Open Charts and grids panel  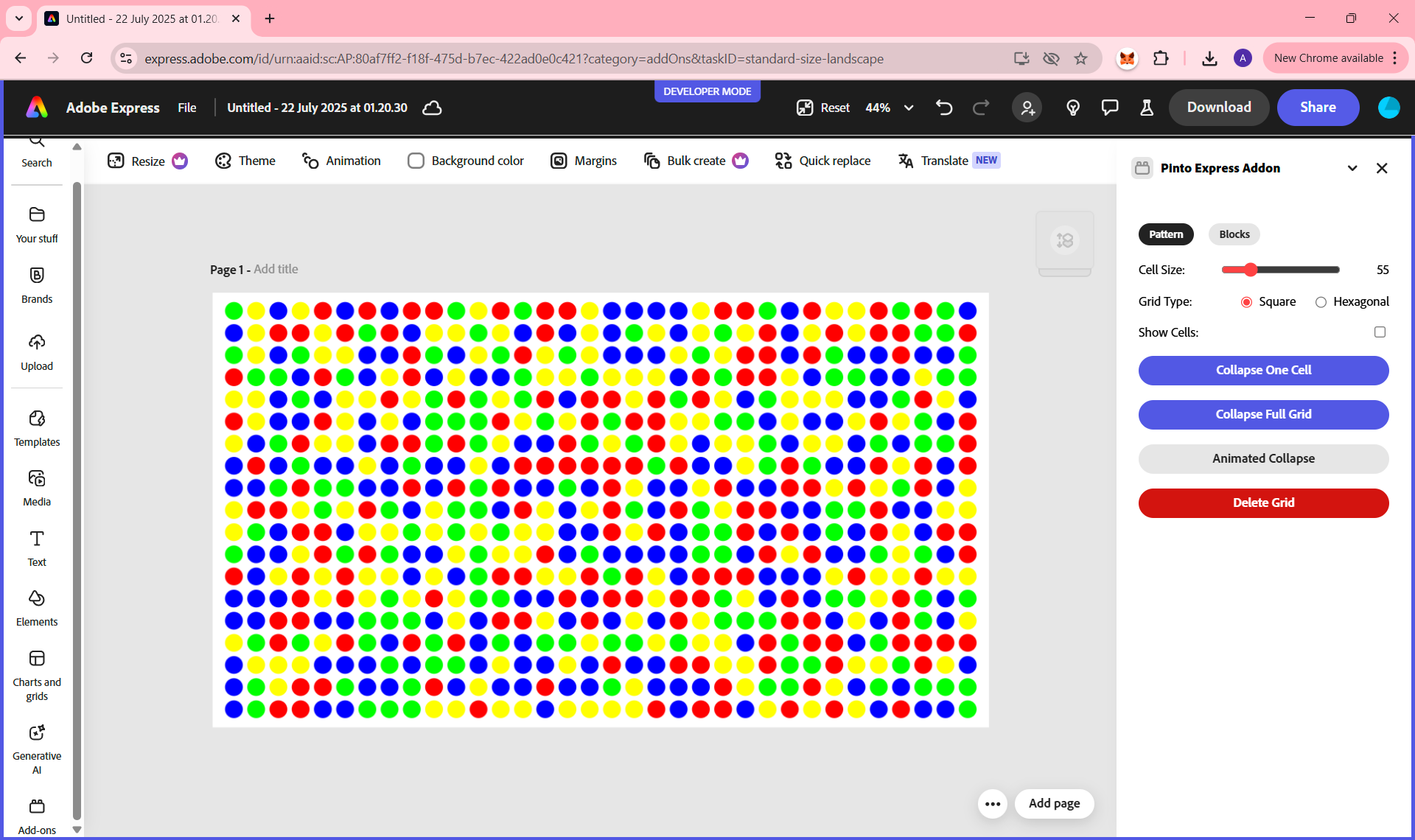click(37, 675)
